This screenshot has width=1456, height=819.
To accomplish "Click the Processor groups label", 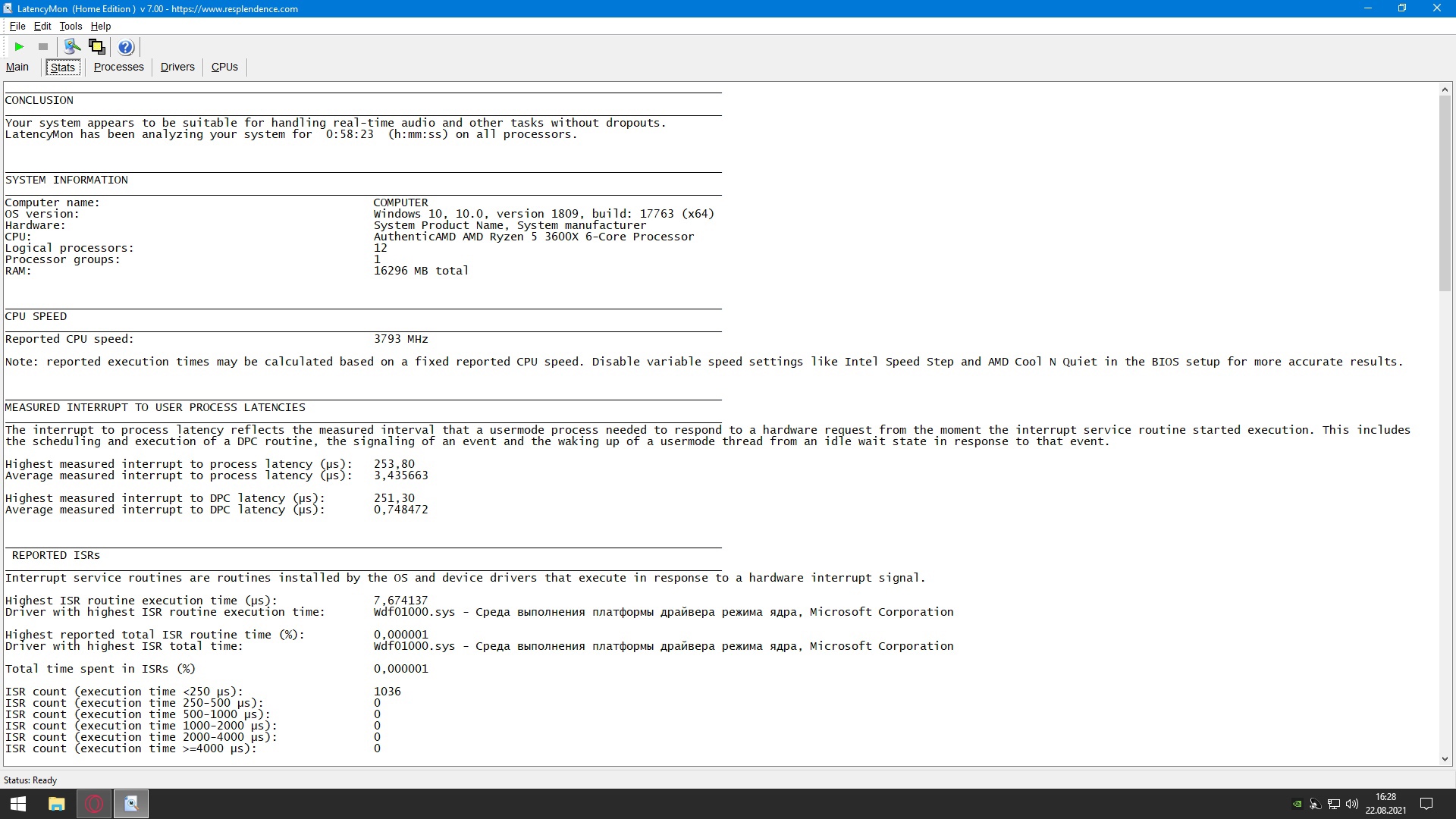I will [x=63, y=259].
